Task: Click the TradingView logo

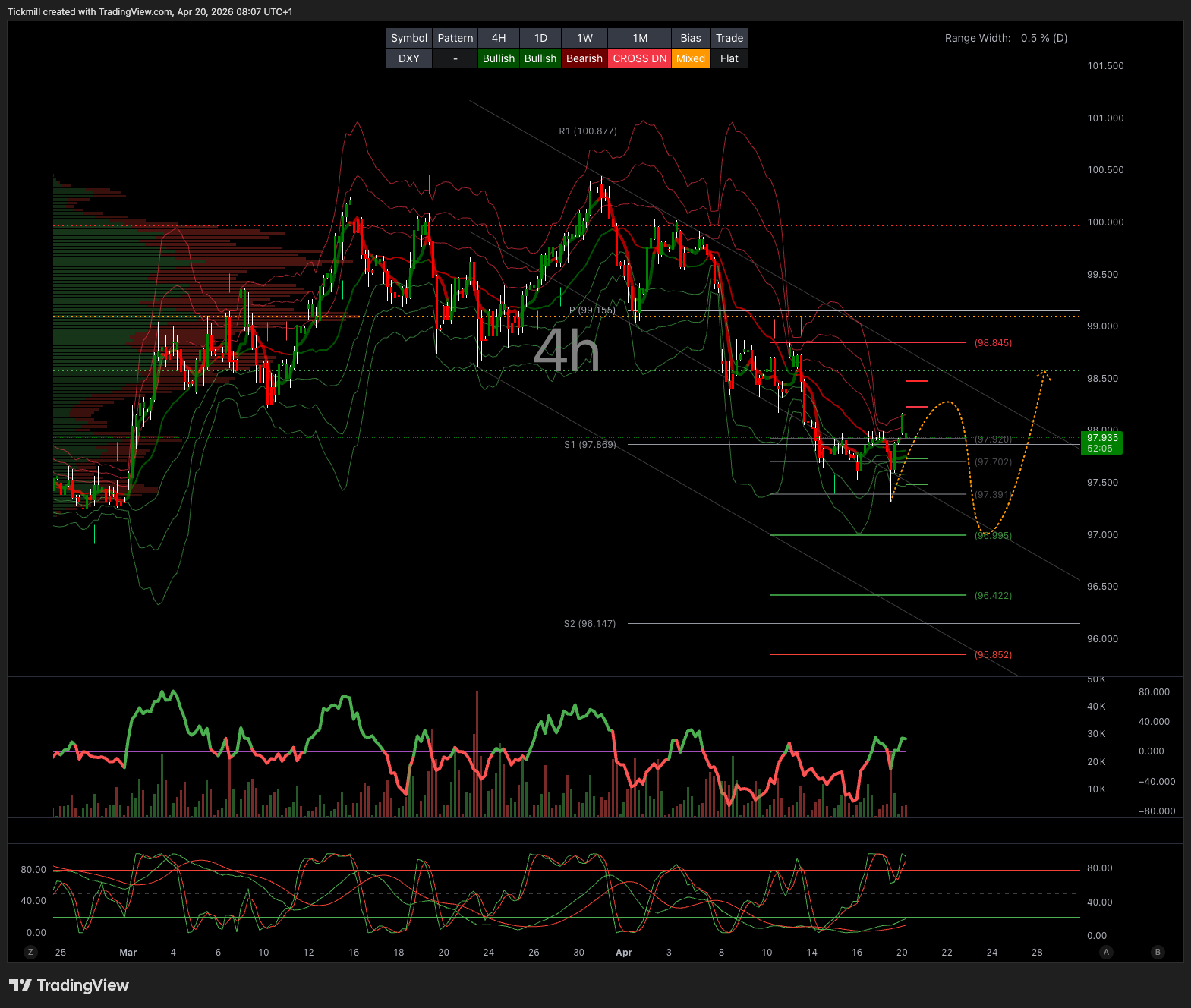Action: tap(69, 985)
